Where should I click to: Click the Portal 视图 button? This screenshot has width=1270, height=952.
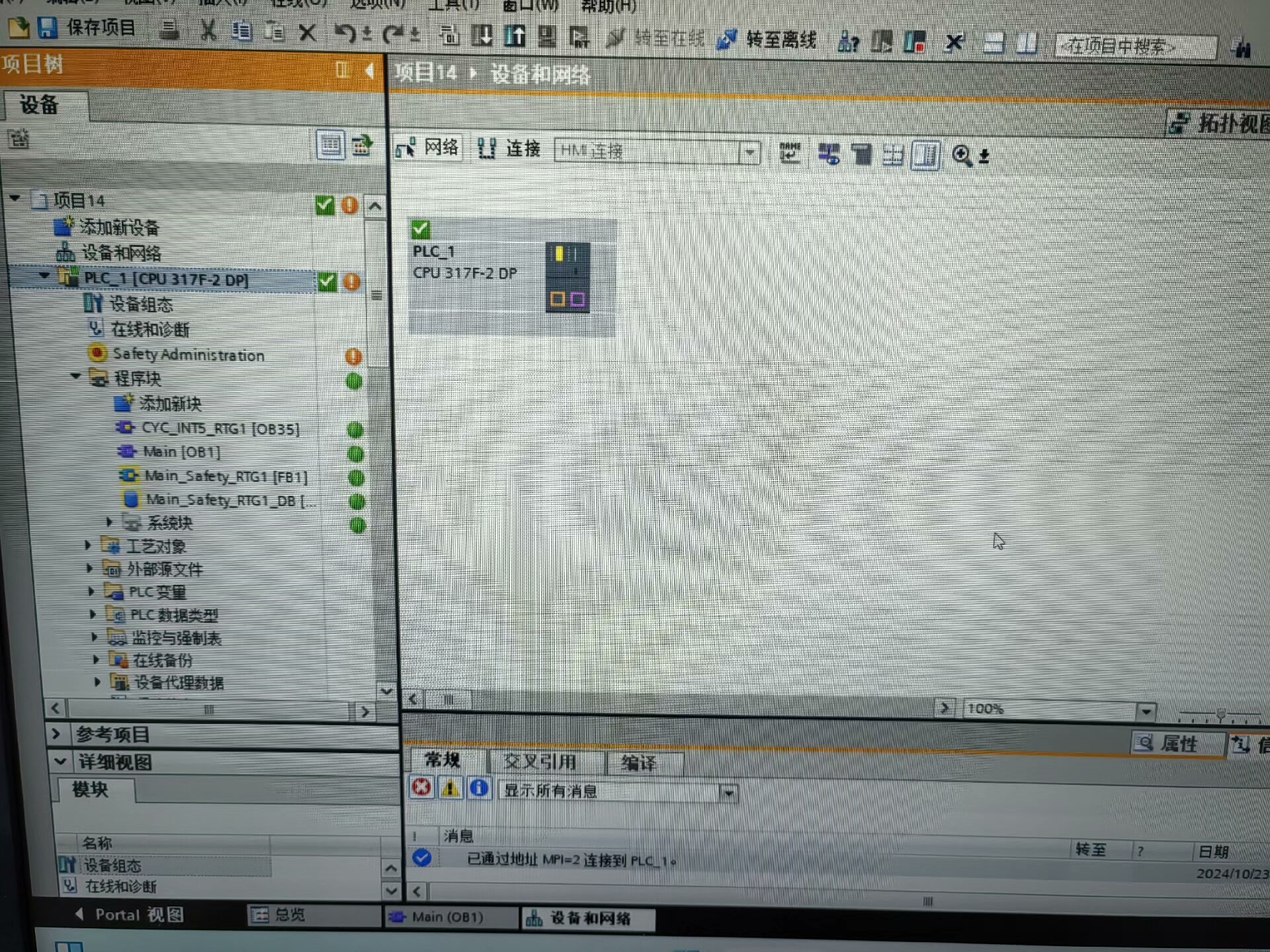point(130,914)
